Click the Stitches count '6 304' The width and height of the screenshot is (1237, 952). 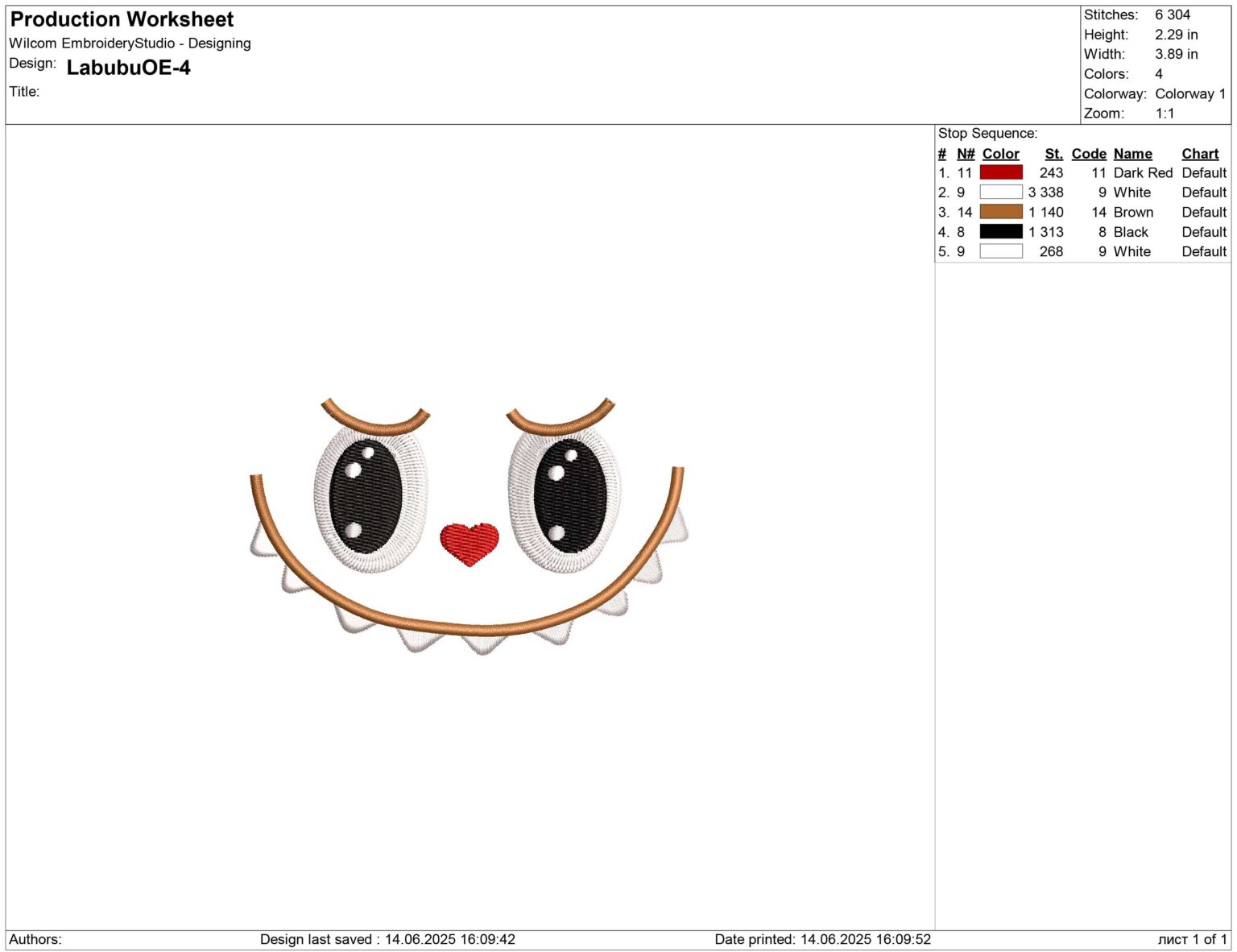coord(1171,14)
